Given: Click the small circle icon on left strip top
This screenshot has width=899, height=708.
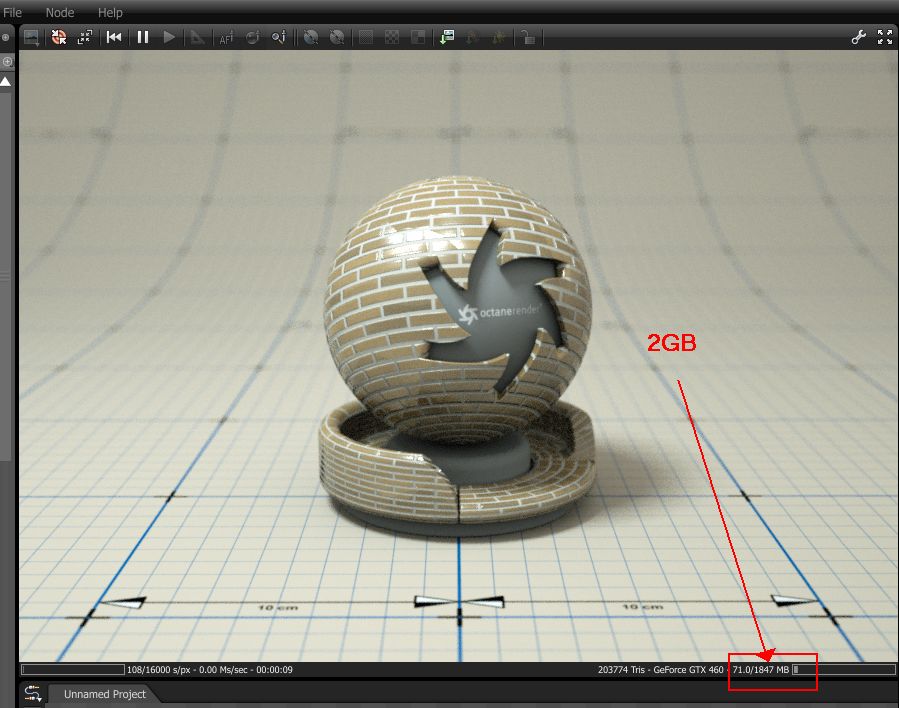Looking at the screenshot, I should [6, 38].
